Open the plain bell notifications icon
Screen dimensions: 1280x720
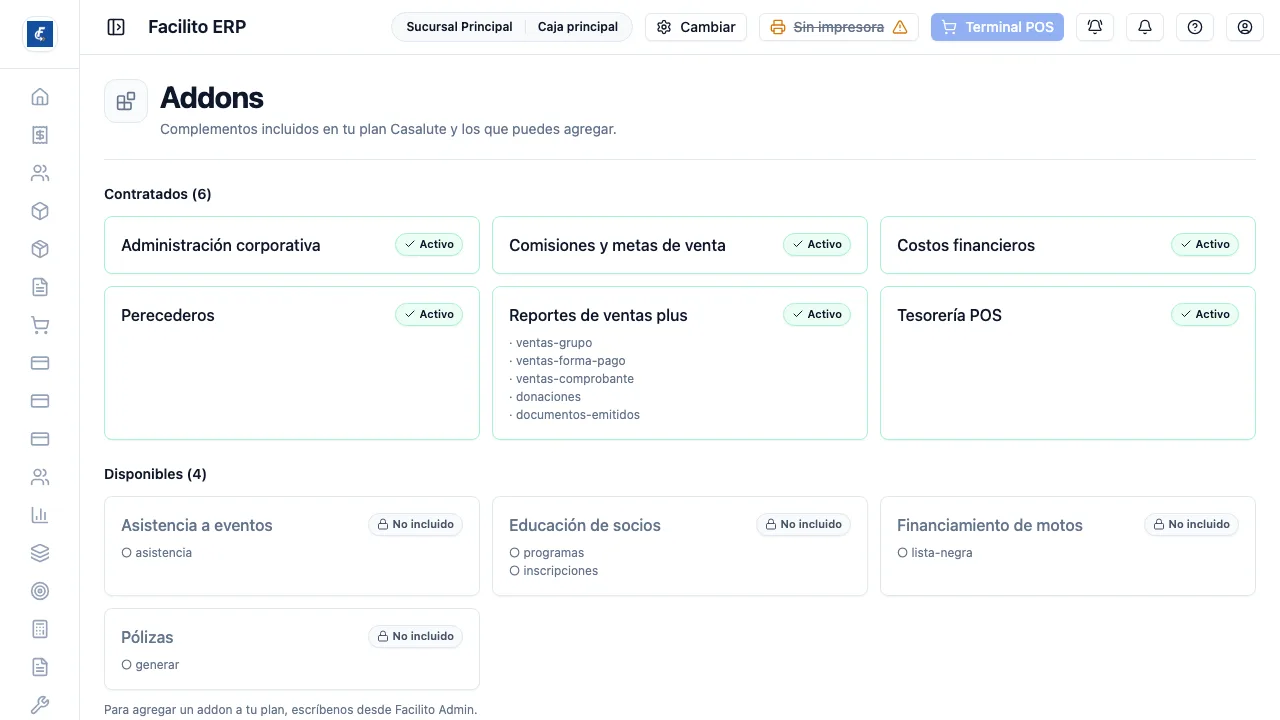(x=1145, y=27)
